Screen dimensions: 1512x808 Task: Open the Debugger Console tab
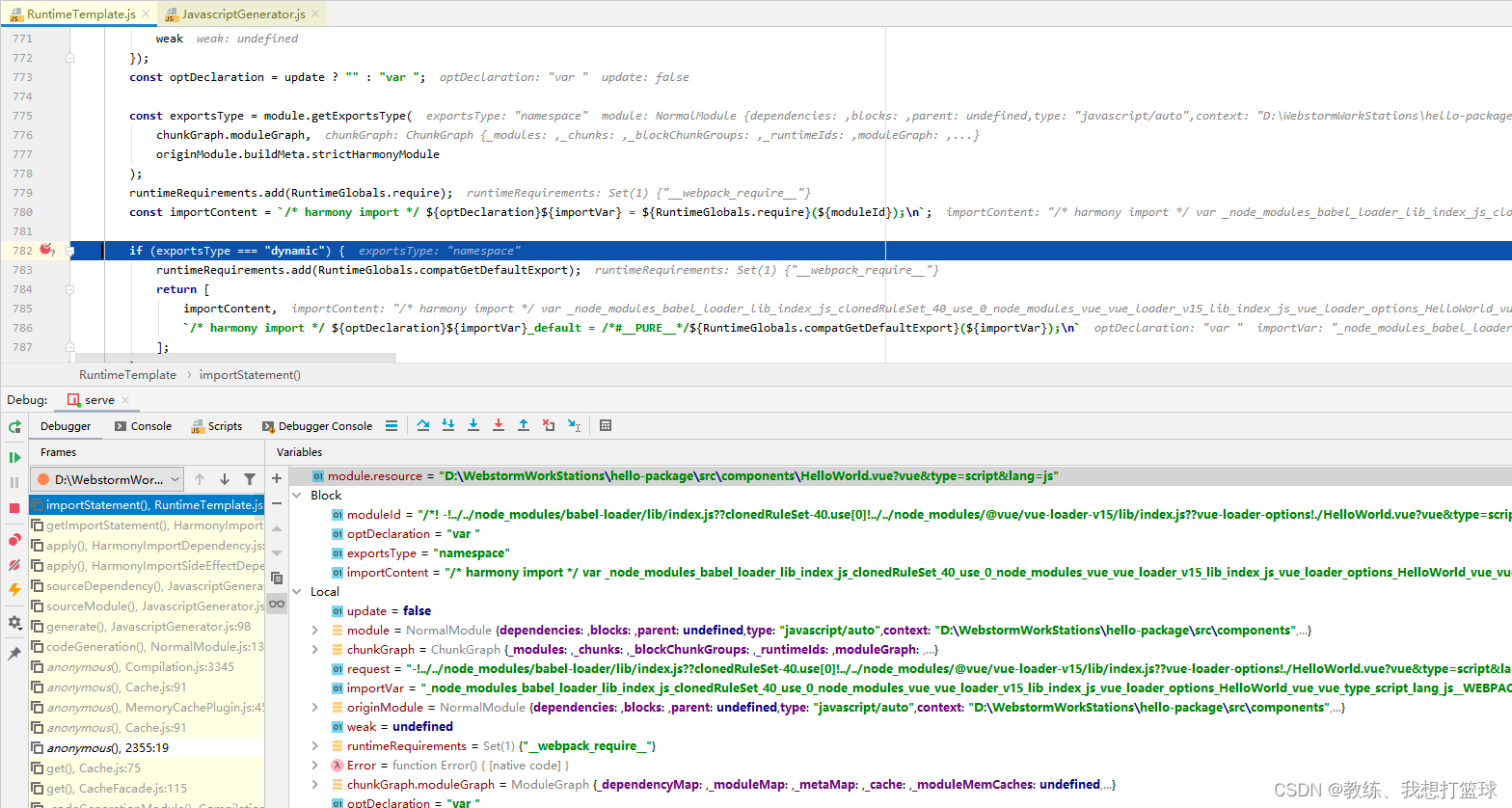[317, 426]
